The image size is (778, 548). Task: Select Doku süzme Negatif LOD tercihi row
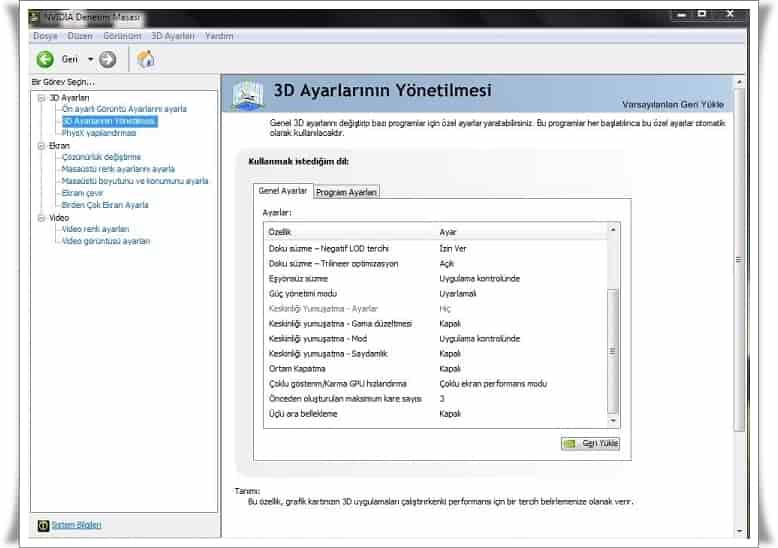436,249
